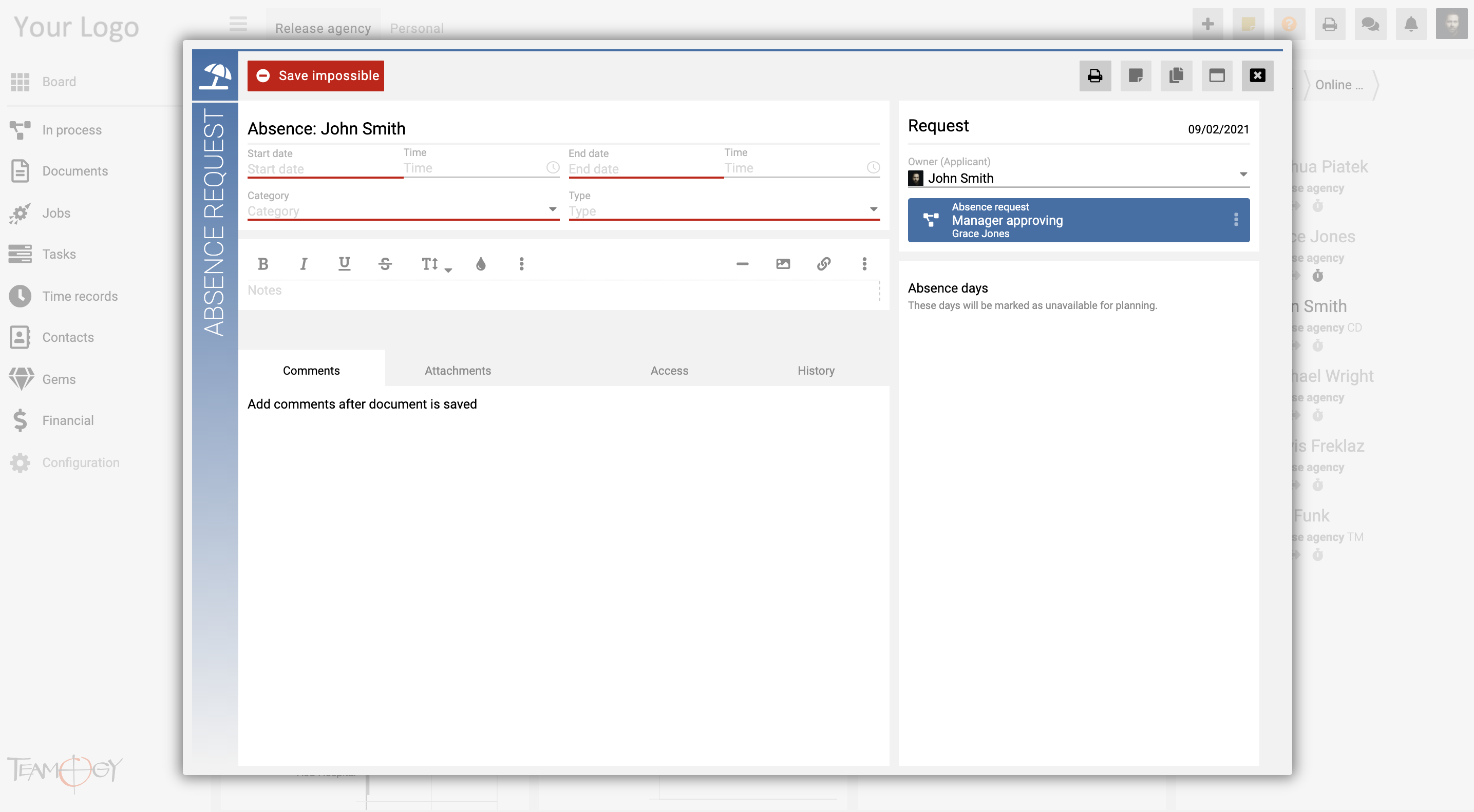Screen dimensions: 1474x812
Task: Switch to the History tab
Action: pos(816,370)
